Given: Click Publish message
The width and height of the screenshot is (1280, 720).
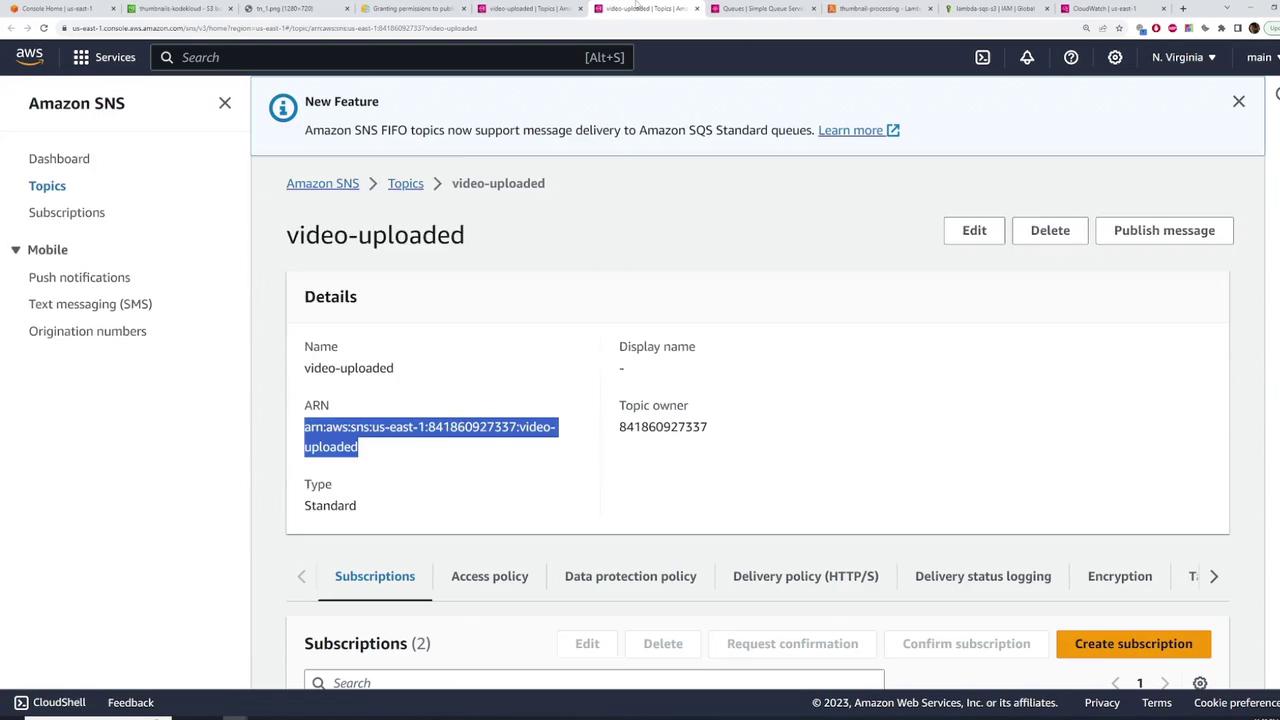Looking at the screenshot, I should pos(1164,230).
